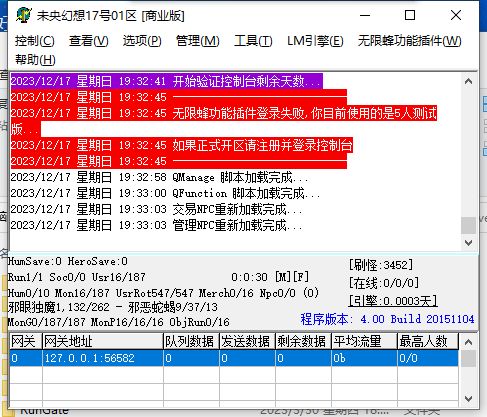This screenshot has height=417, width=487.
Task: Click the log panel scroll down arrow
Action: pos(468,243)
